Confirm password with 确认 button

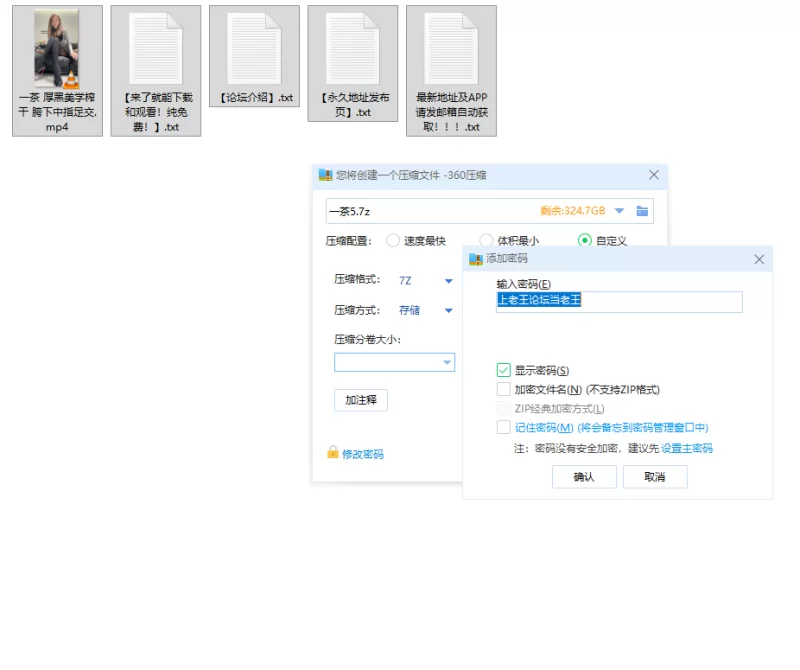coord(584,477)
